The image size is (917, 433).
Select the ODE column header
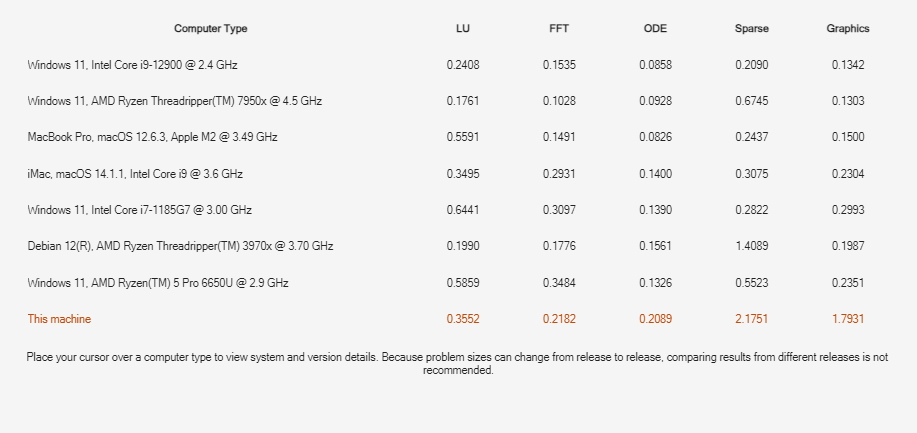tap(655, 29)
